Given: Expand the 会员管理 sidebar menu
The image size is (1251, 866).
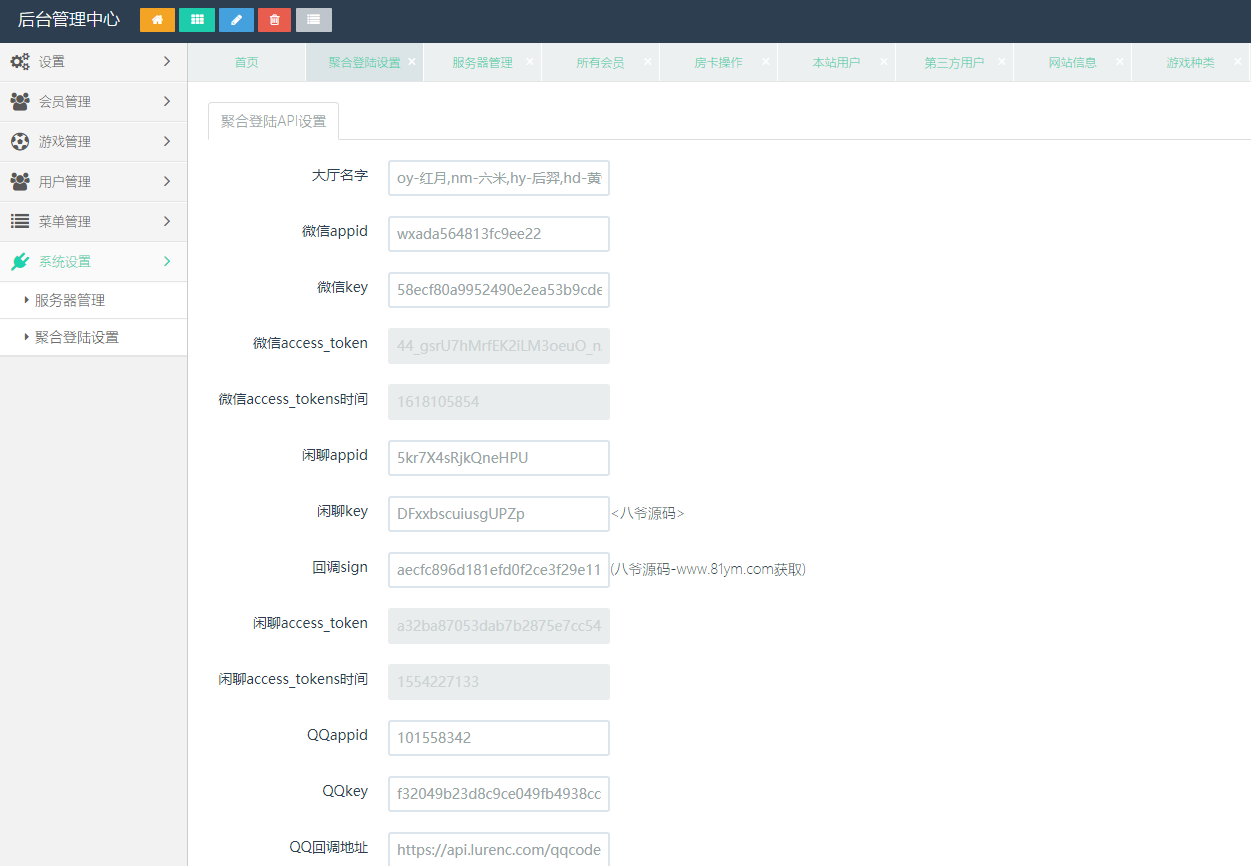Looking at the screenshot, I should 93,102.
